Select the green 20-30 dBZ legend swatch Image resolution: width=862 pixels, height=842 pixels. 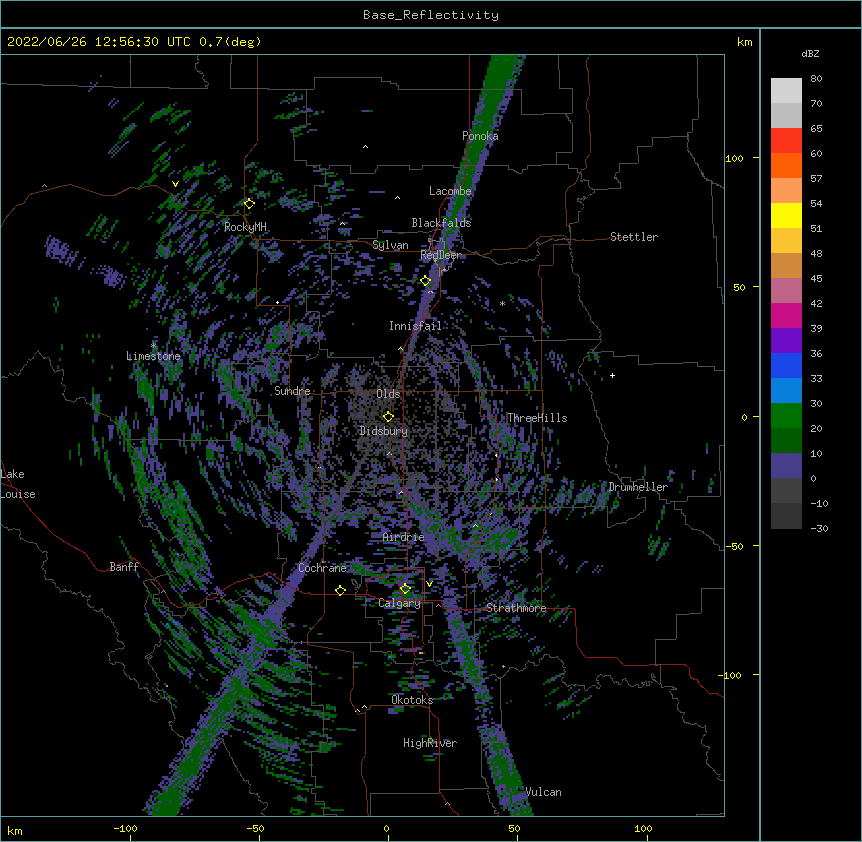(786, 416)
